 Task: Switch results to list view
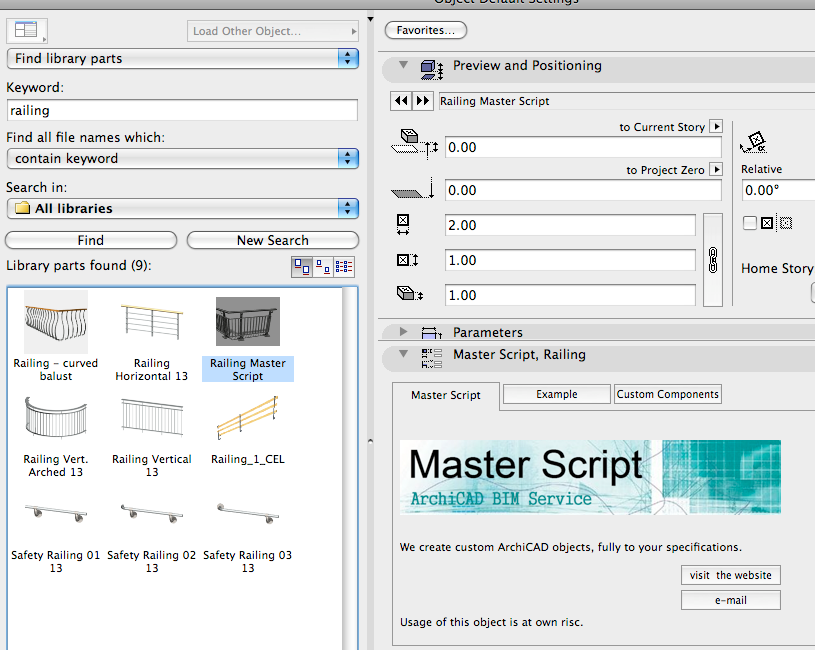point(345,267)
